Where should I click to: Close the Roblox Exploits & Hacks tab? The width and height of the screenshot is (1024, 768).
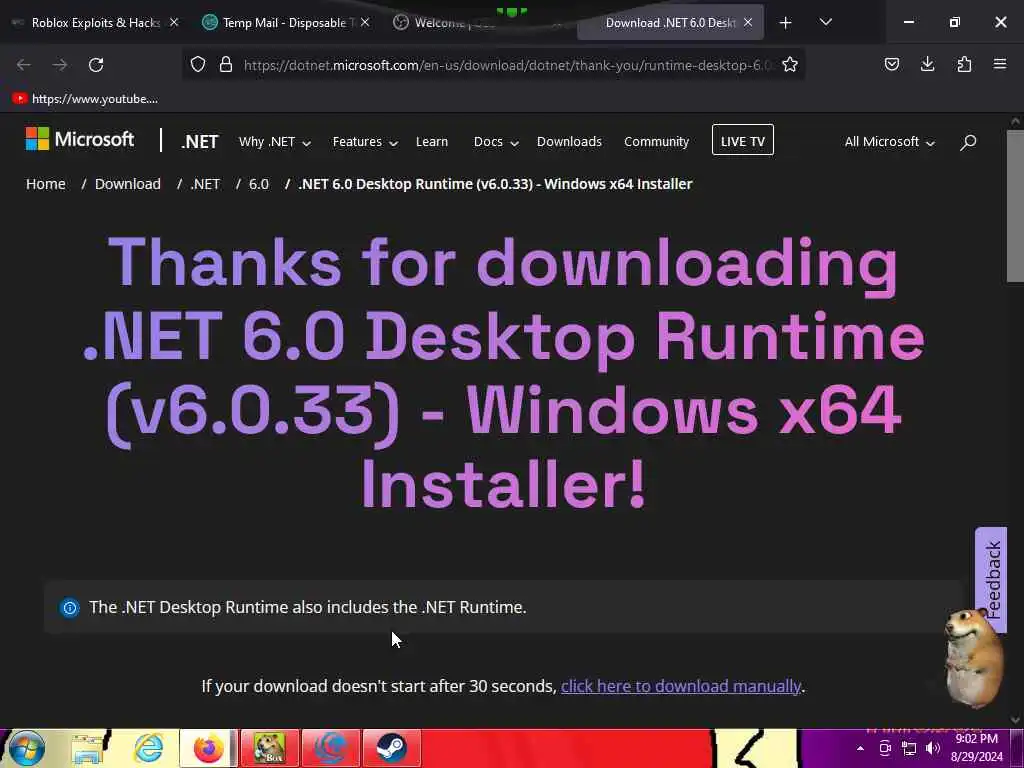(174, 22)
